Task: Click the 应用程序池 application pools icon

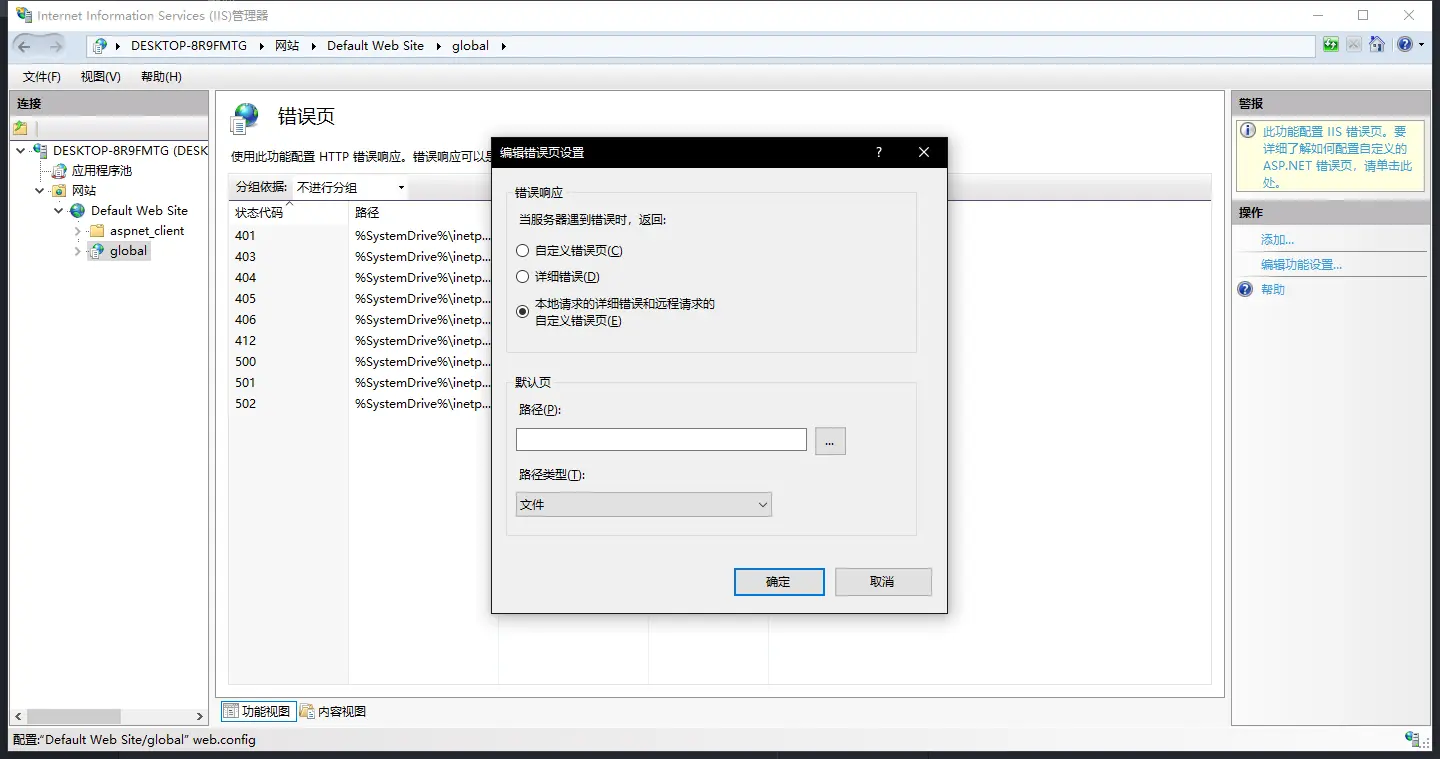Action: click(59, 171)
